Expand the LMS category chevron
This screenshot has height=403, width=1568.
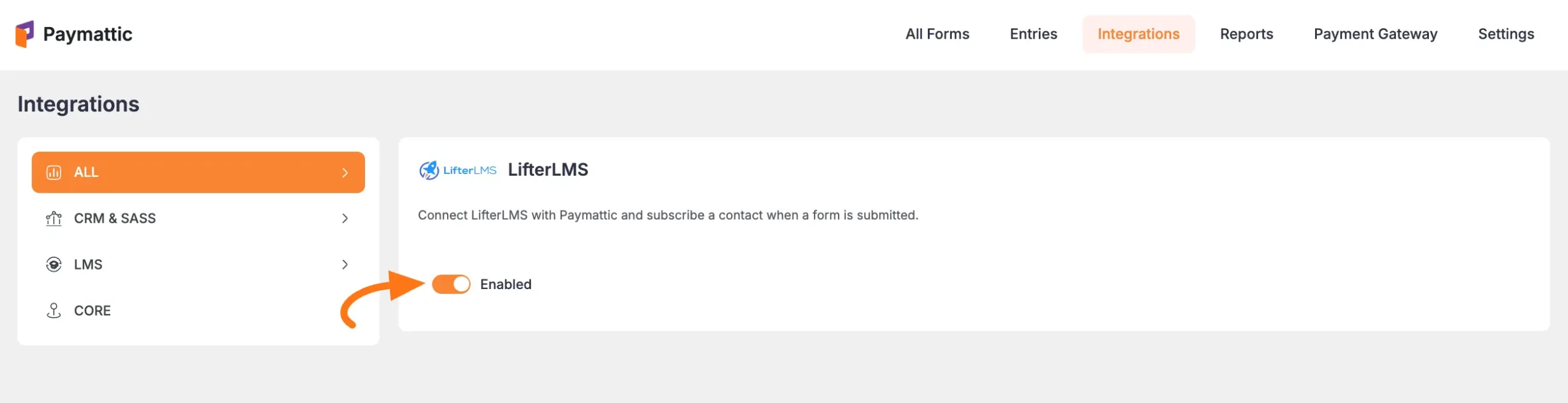pyautogui.click(x=346, y=265)
